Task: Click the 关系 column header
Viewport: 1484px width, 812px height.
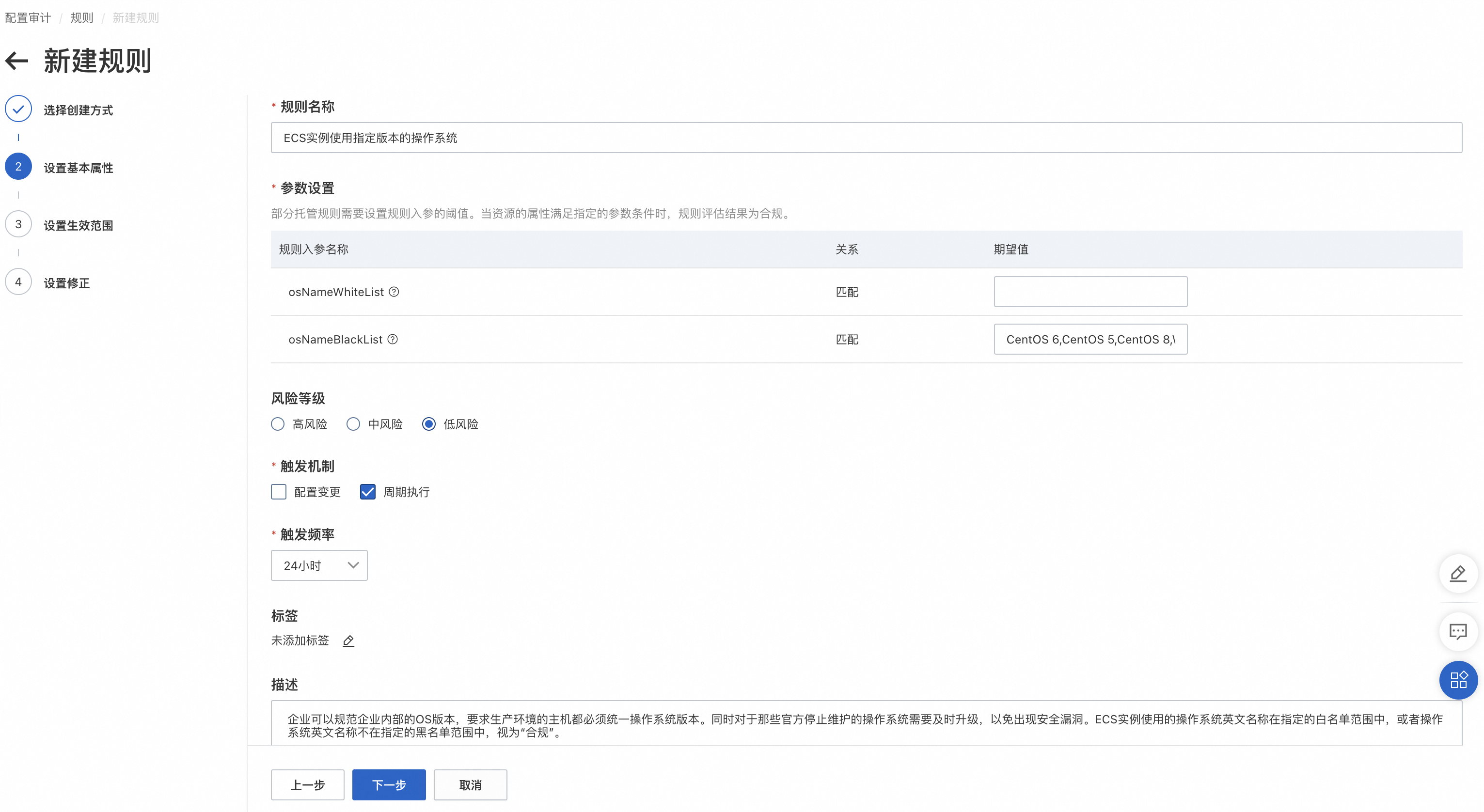Action: click(847, 250)
